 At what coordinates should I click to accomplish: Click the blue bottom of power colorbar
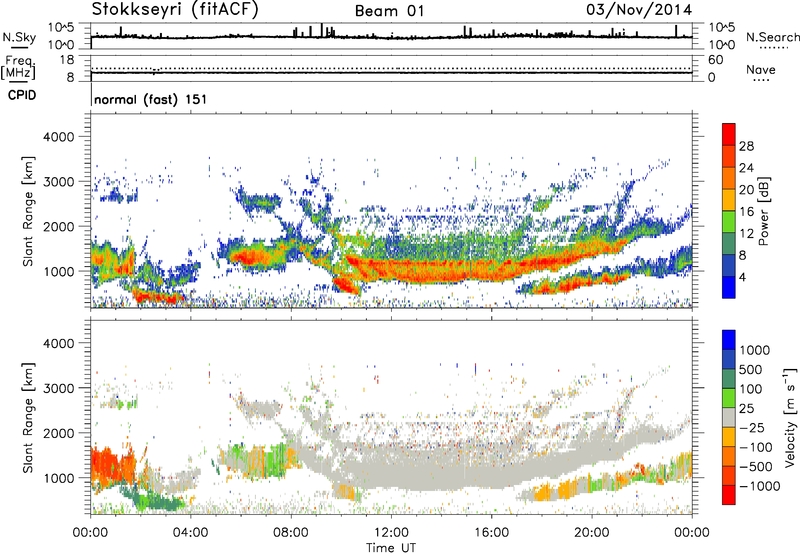pos(729,287)
